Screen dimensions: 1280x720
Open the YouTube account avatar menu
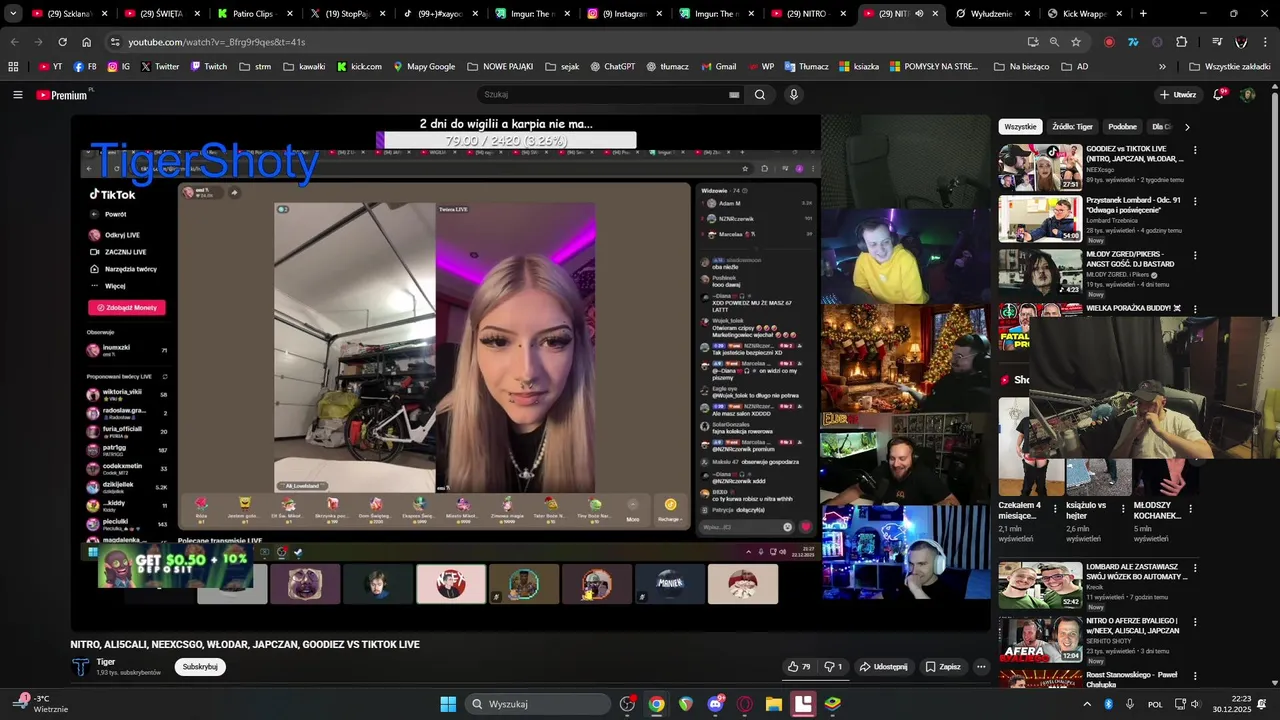(x=1247, y=95)
